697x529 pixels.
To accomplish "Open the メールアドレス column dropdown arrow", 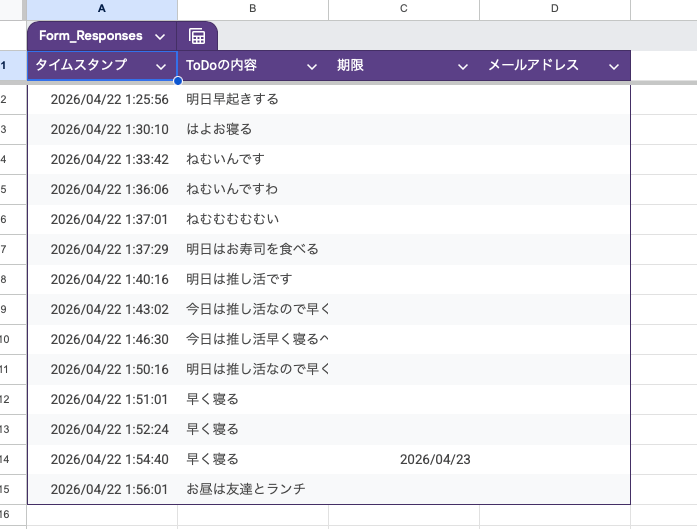I will tap(614, 66).
